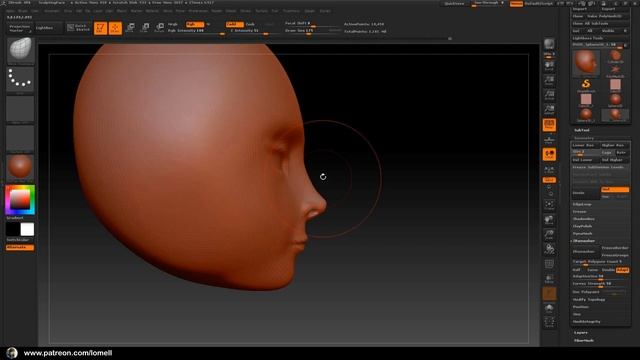640x360 pixels.
Task: Click the L.Sym icon in right shelf
Action: pos(549,170)
